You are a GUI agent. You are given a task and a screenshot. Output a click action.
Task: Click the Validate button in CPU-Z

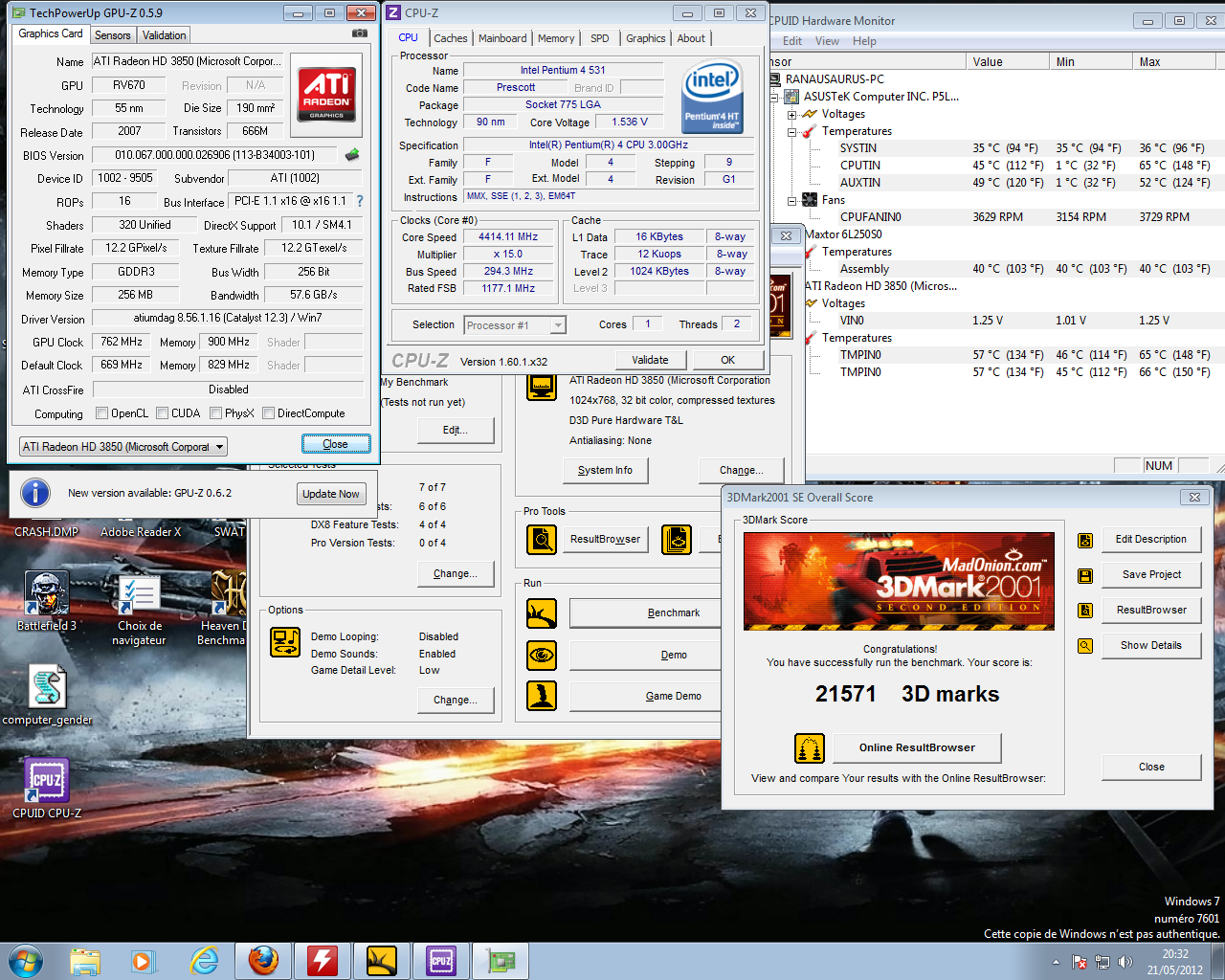tap(650, 360)
